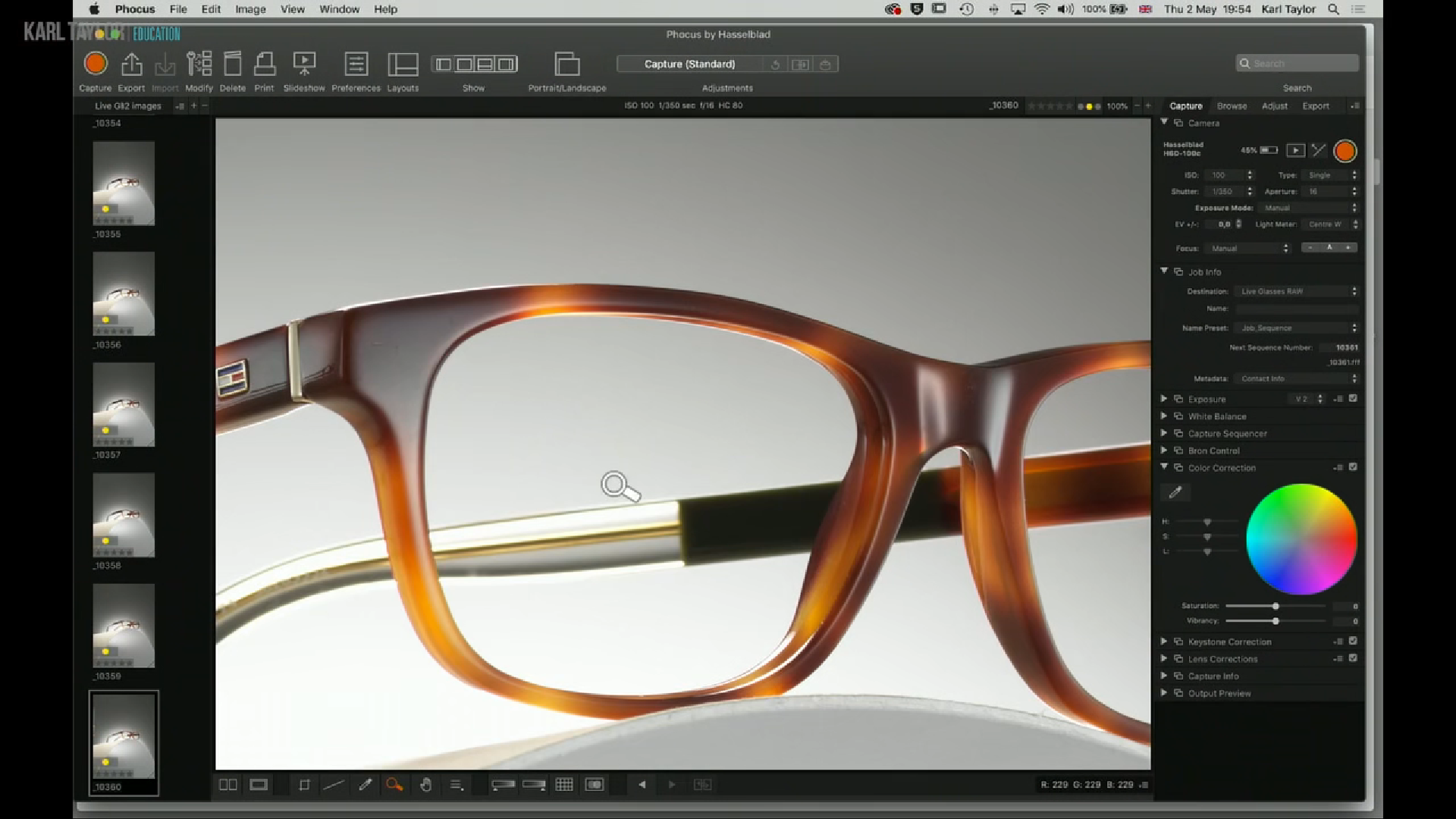Image resolution: width=1456 pixels, height=819 pixels.
Task: Toggle Lens Corrections checkbox
Action: [x=1353, y=658]
